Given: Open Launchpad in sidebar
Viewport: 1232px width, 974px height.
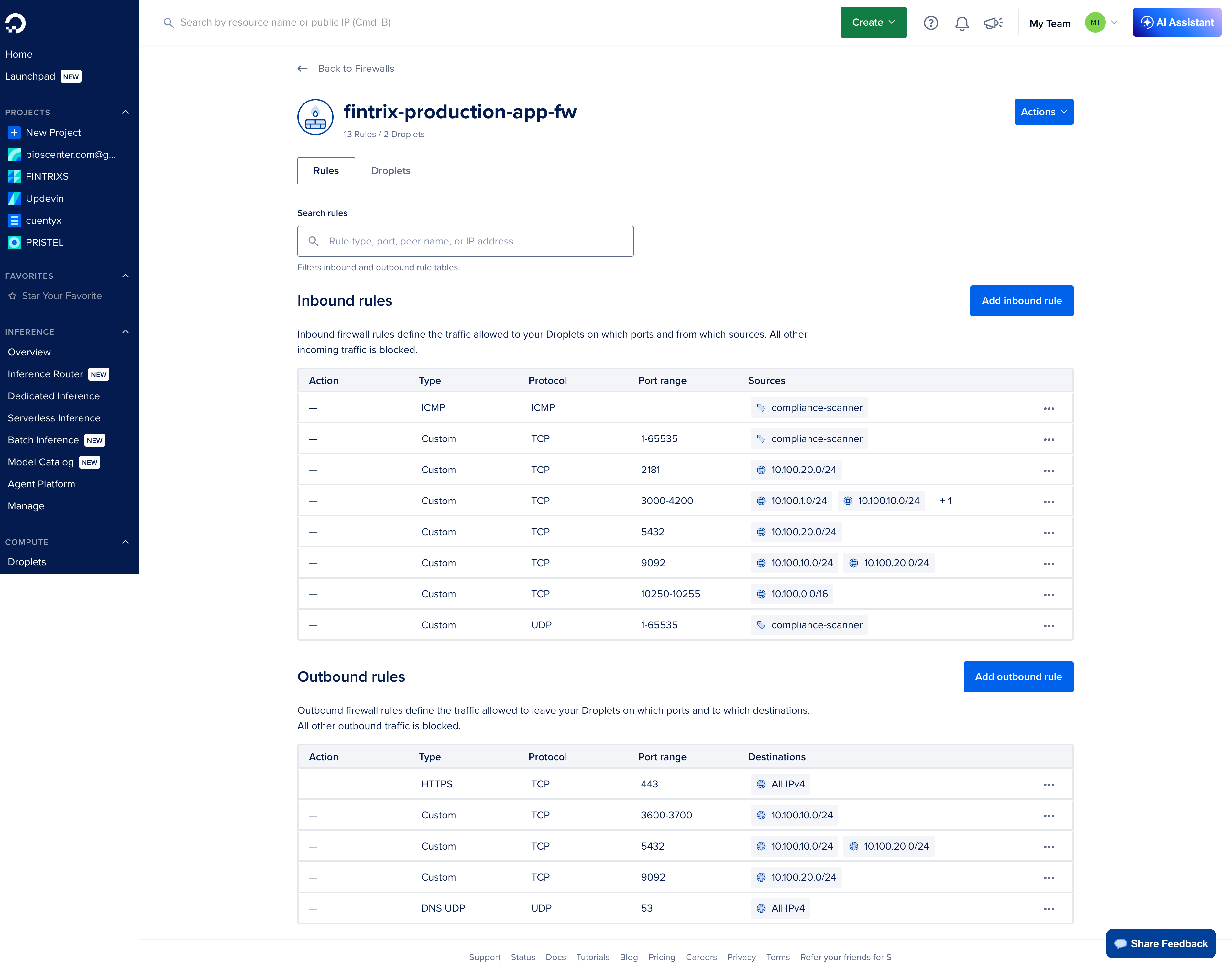Looking at the screenshot, I should (x=30, y=76).
